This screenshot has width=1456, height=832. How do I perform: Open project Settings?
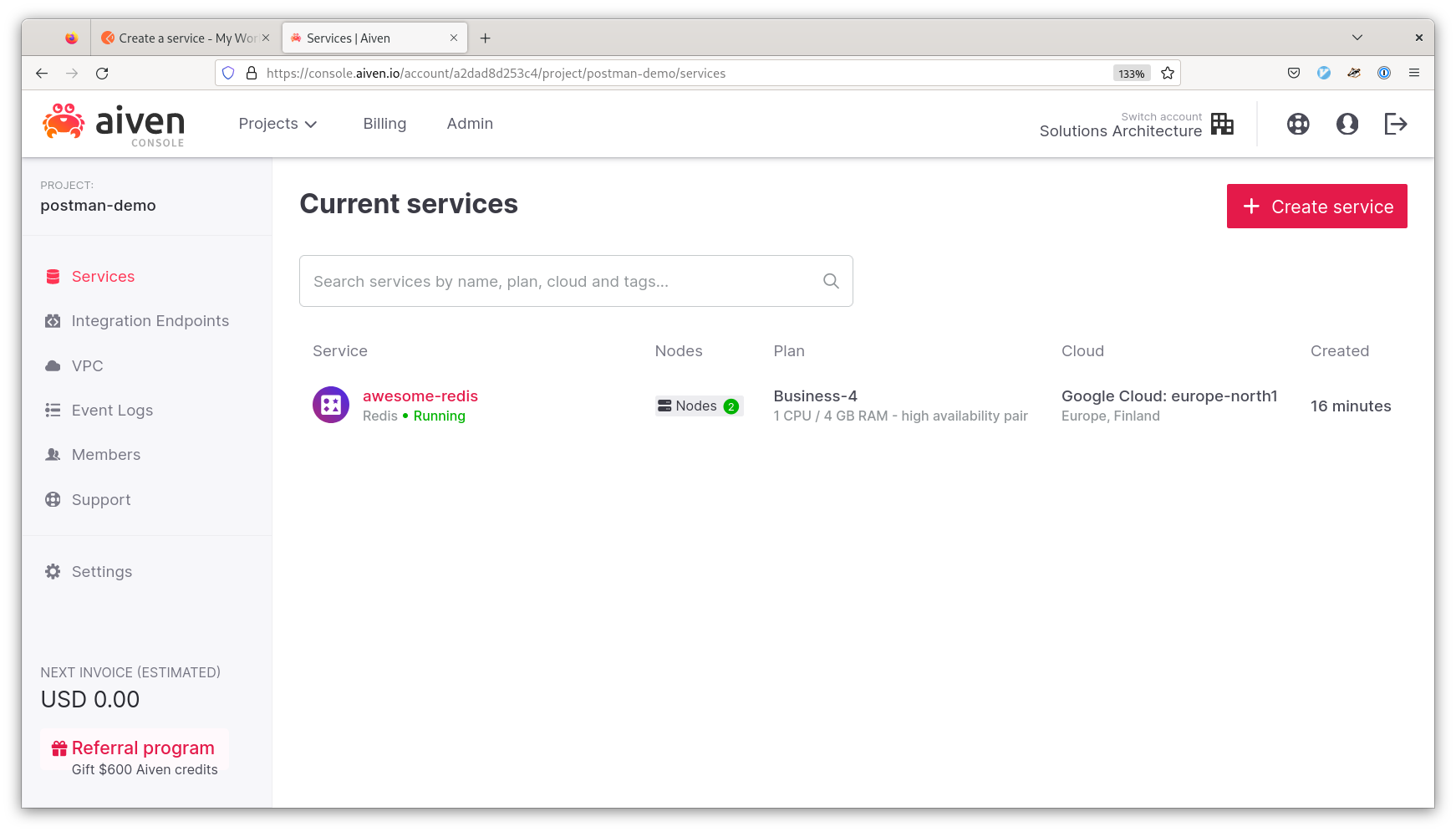102,572
